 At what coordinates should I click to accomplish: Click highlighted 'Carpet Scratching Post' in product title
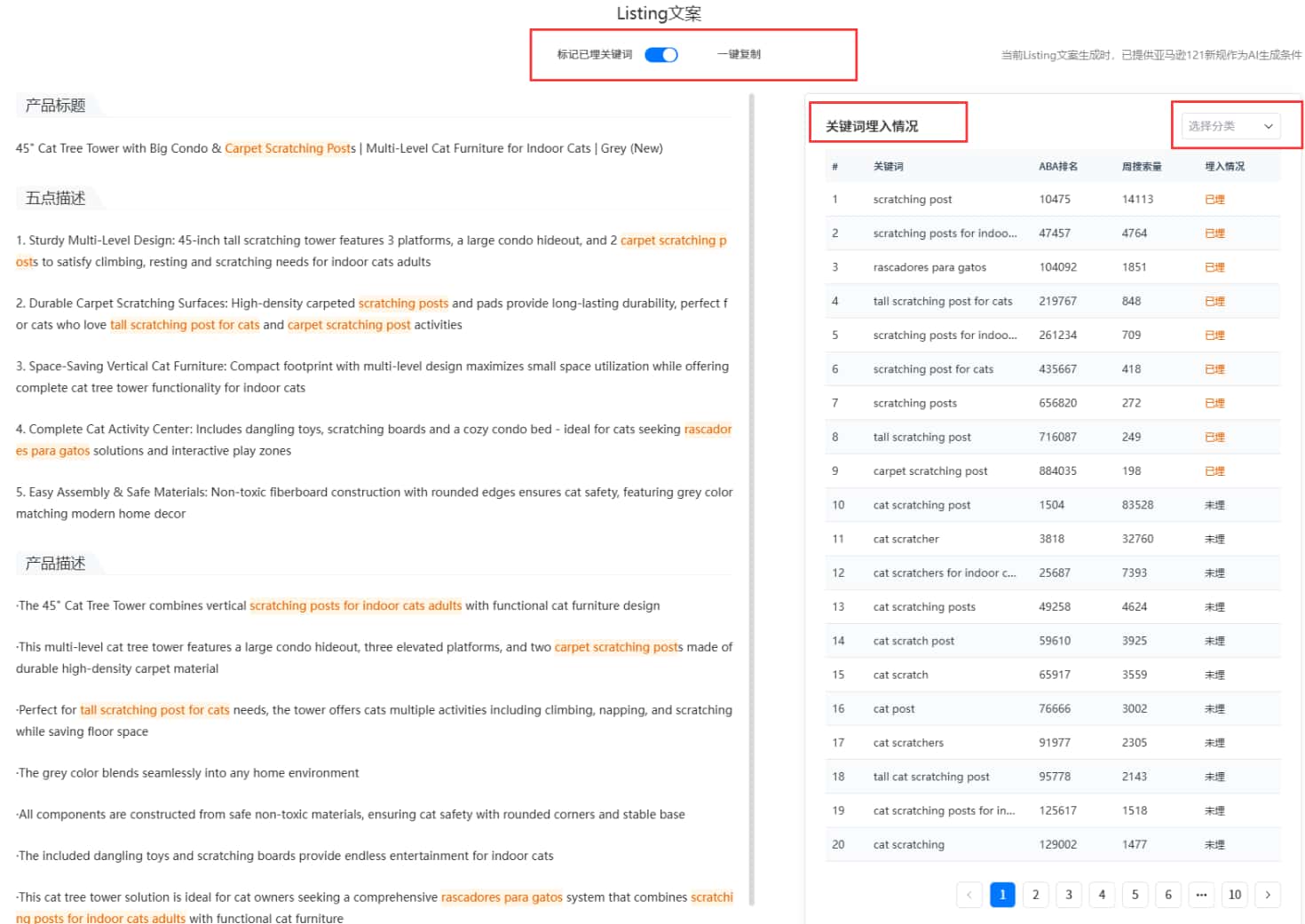coord(289,148)
